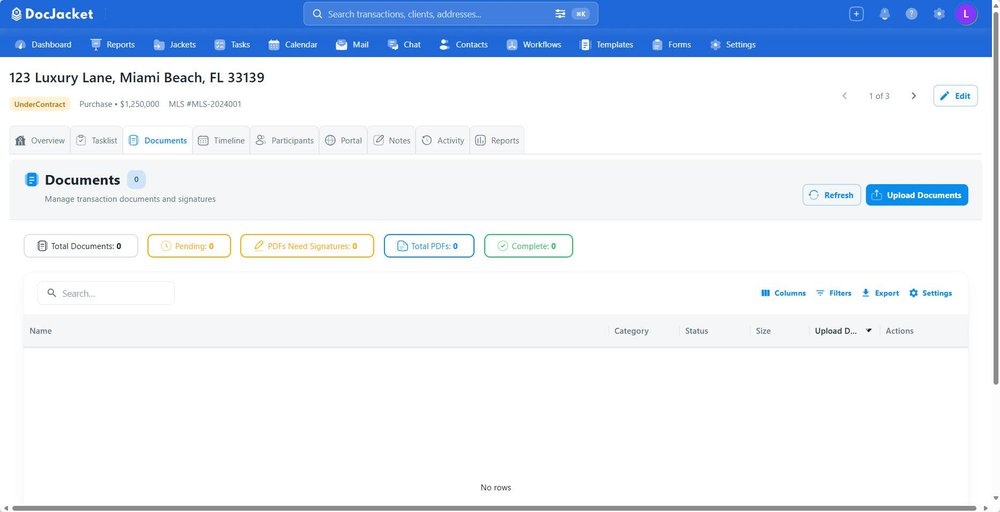Filter by Complete chip
This screenshot has height=512, width=1000.
click(528, 245)
